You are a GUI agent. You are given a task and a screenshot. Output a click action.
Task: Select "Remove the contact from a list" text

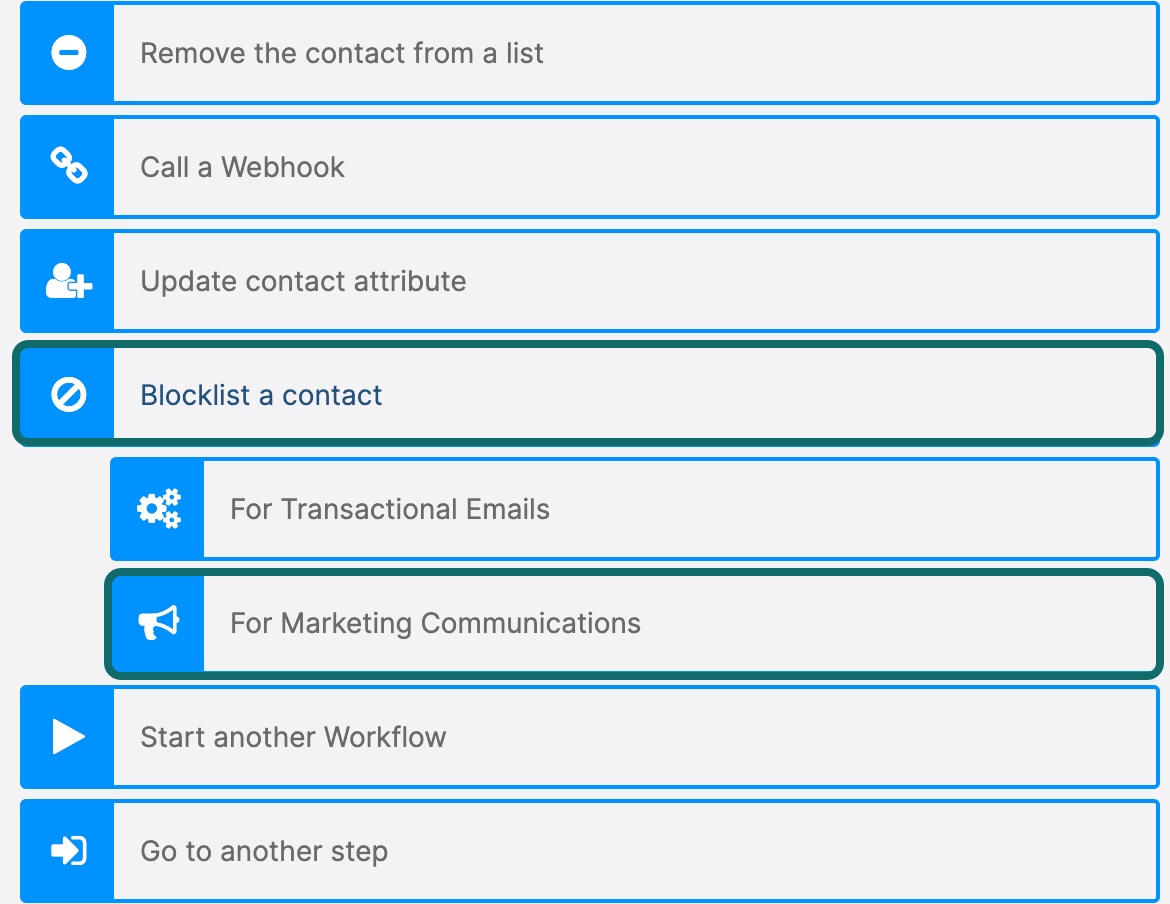tap(341, 53)
